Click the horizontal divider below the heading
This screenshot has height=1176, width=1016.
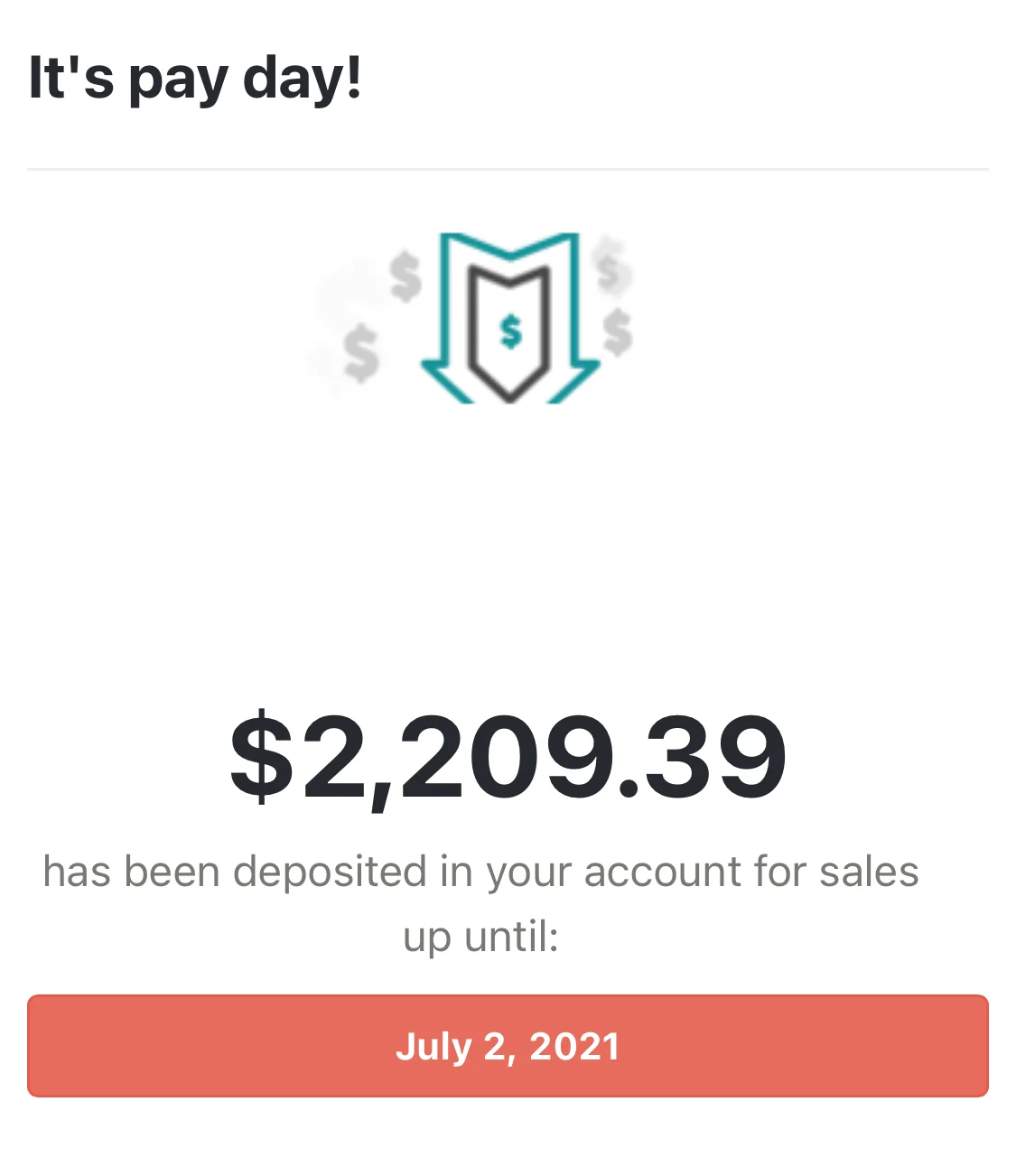(x=508, y=169)
